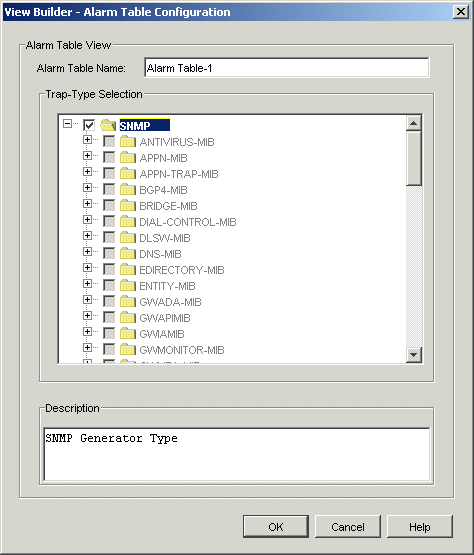Toggle the APPN-MIB checkbox
474x555 pixels.
[x=109, y=158]
